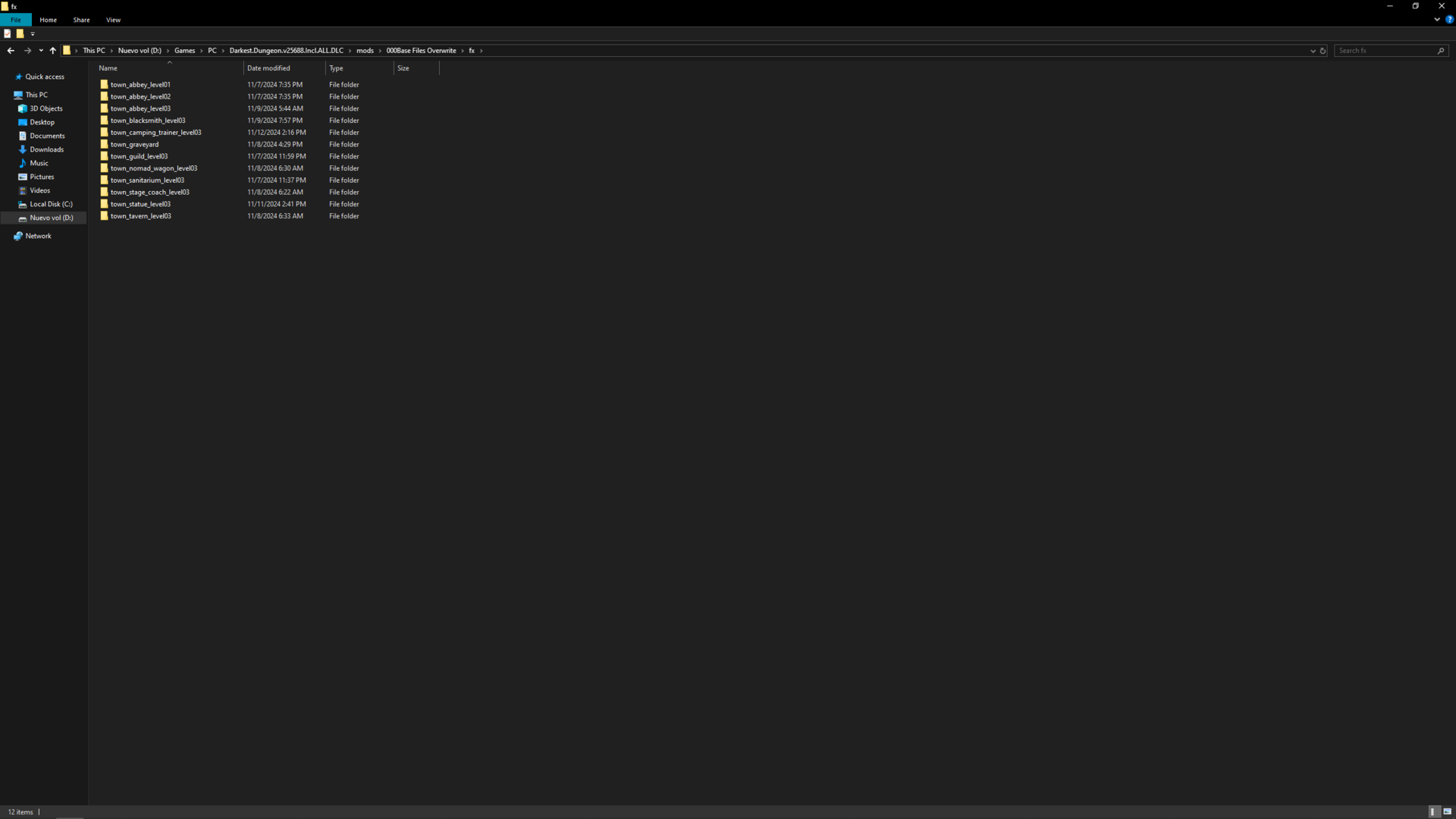
Task: Sort by the Name column header
Action: coord(168,68)
